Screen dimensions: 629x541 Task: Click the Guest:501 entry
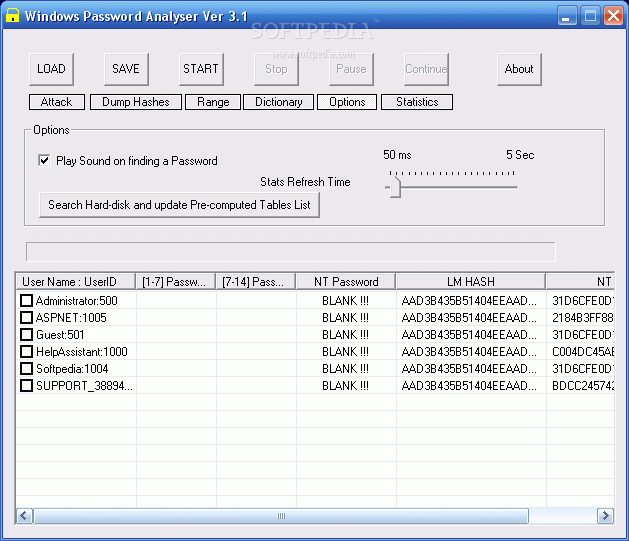click(60, 335)
